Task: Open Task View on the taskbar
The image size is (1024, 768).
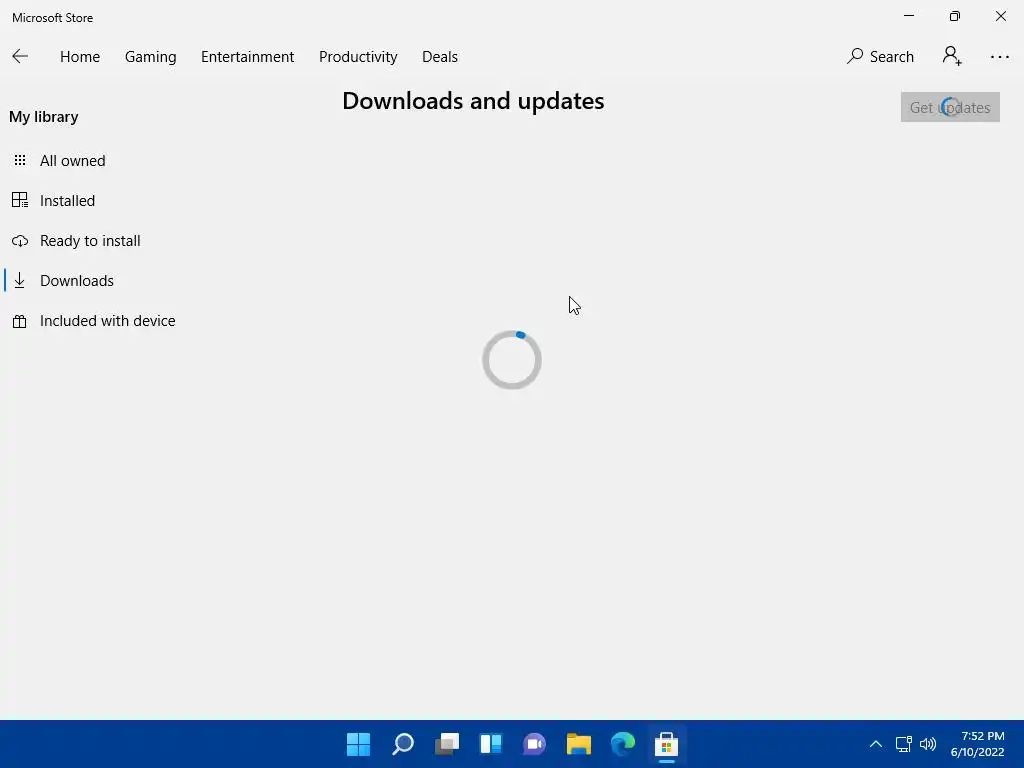Action: (447, 744)
